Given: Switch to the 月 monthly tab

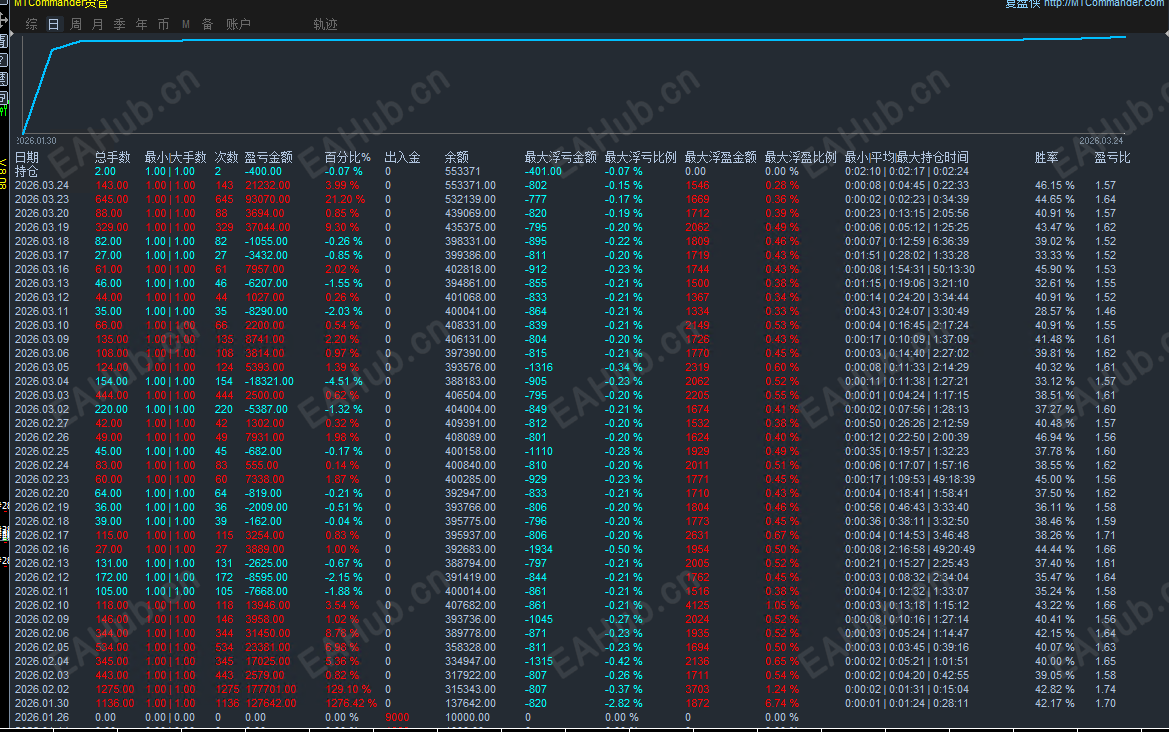Looking at the screenshot, I should [x=98, y=25].
